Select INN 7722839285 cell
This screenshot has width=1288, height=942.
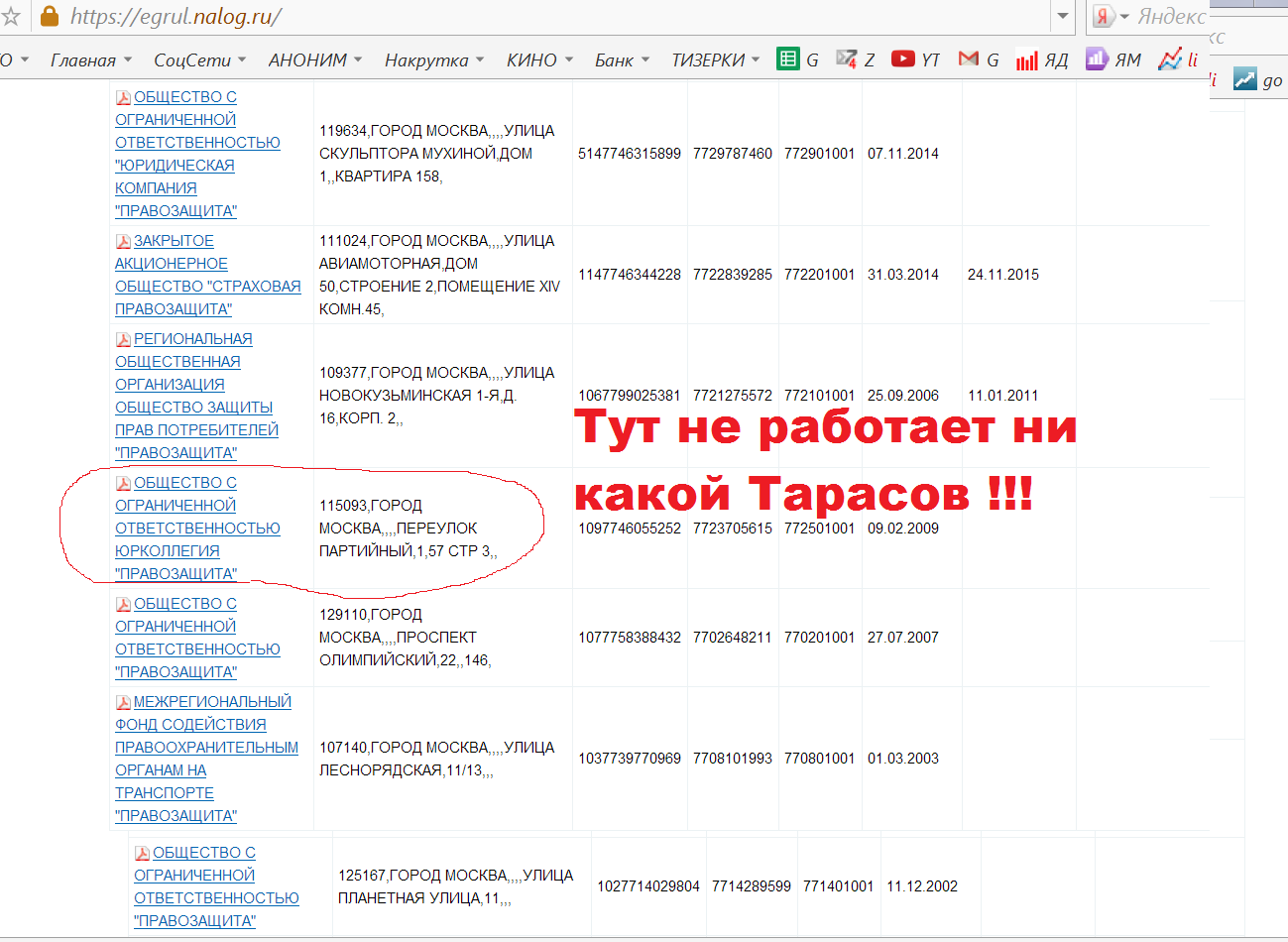click(733, 275)
